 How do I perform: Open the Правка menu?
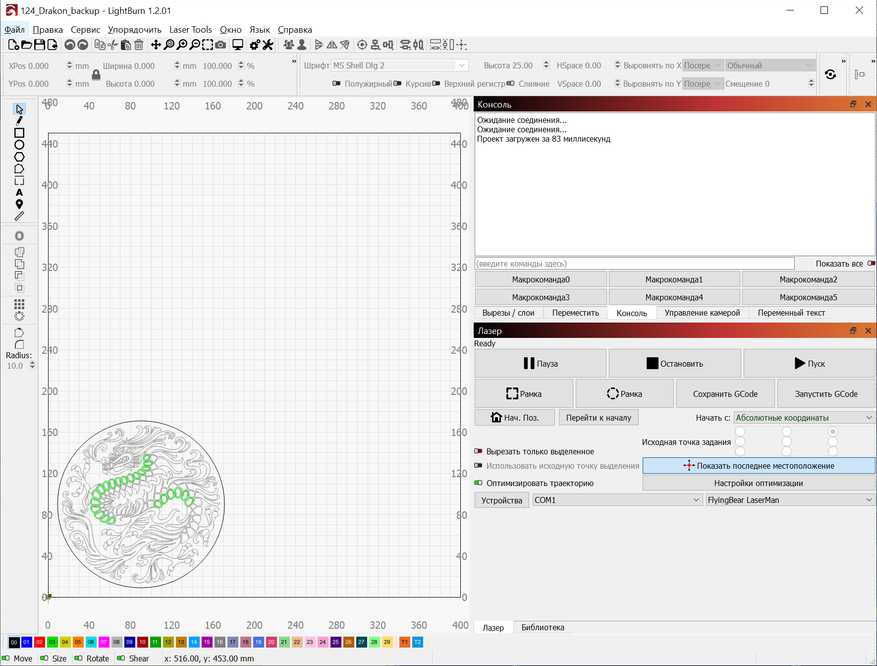48,30
